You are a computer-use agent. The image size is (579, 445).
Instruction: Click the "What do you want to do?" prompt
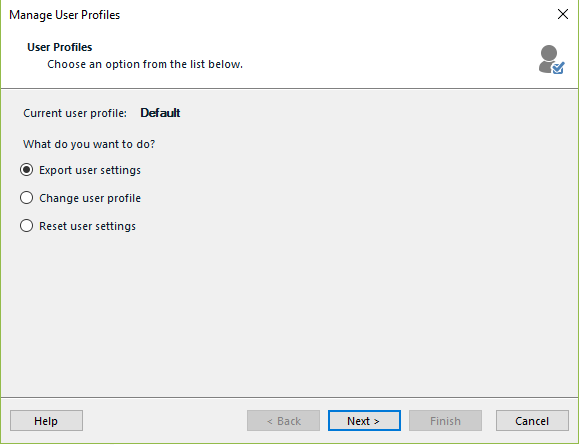(89, 144)
